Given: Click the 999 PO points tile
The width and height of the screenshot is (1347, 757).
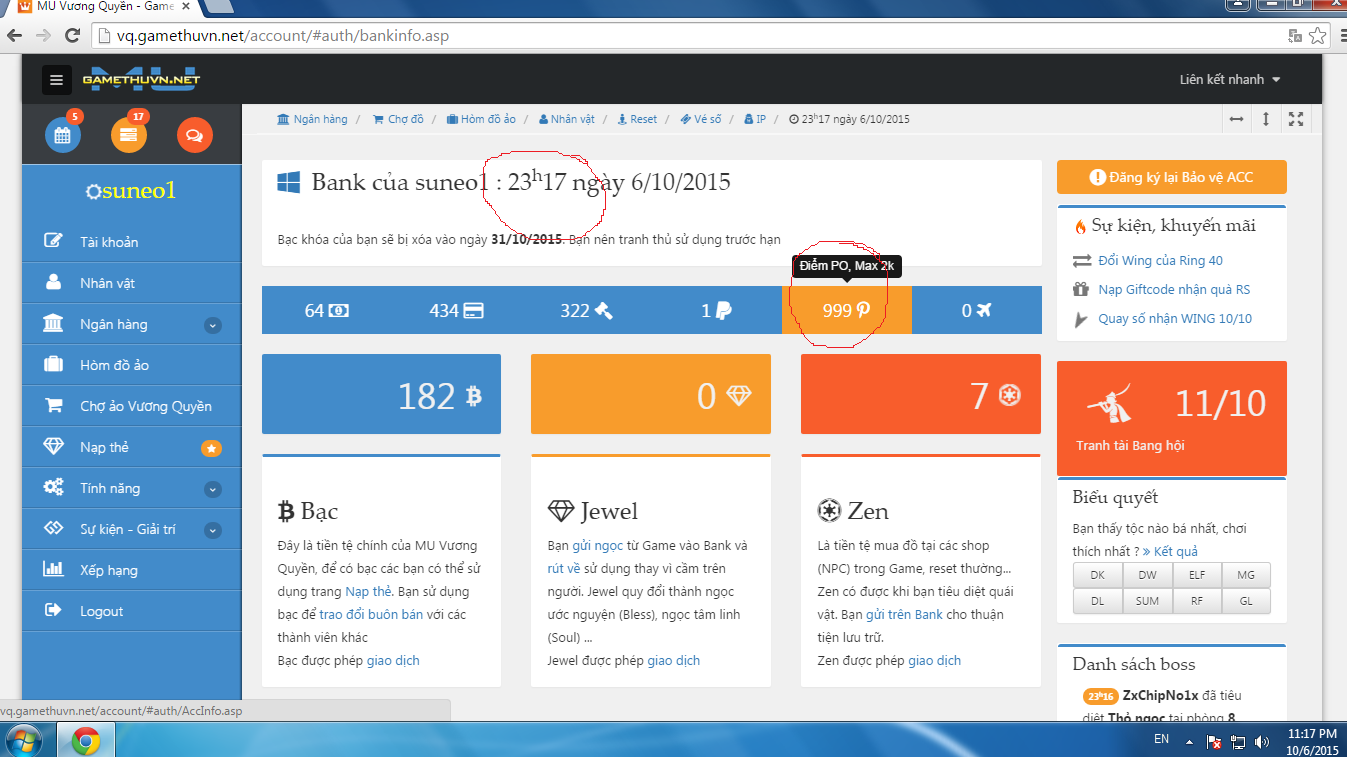Looking at the screenshot, I should (x=846, y=310).
